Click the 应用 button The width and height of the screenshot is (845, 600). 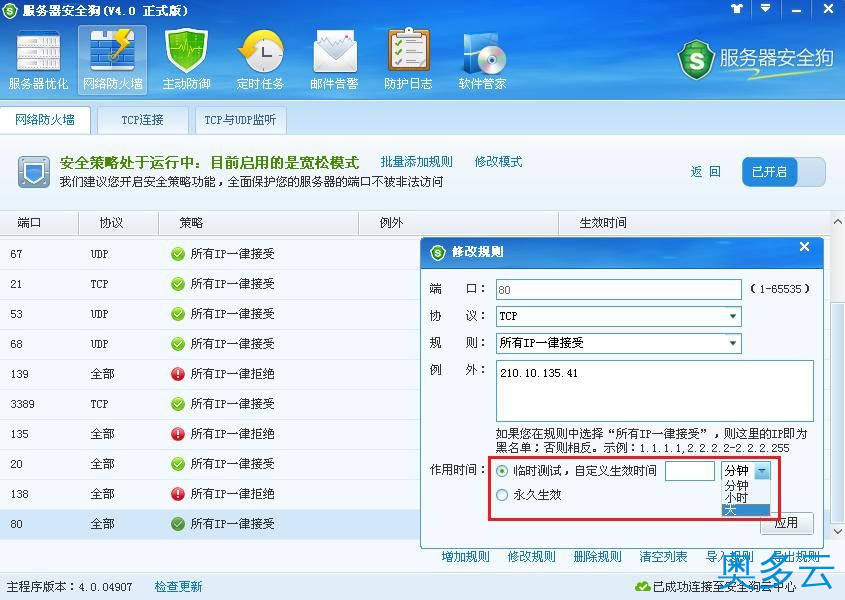[x=787, y=523]
